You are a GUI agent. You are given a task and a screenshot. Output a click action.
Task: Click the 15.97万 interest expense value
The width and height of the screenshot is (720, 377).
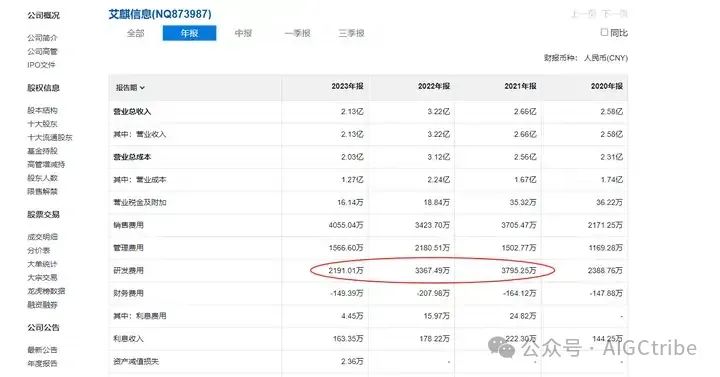tap(436, 316)
